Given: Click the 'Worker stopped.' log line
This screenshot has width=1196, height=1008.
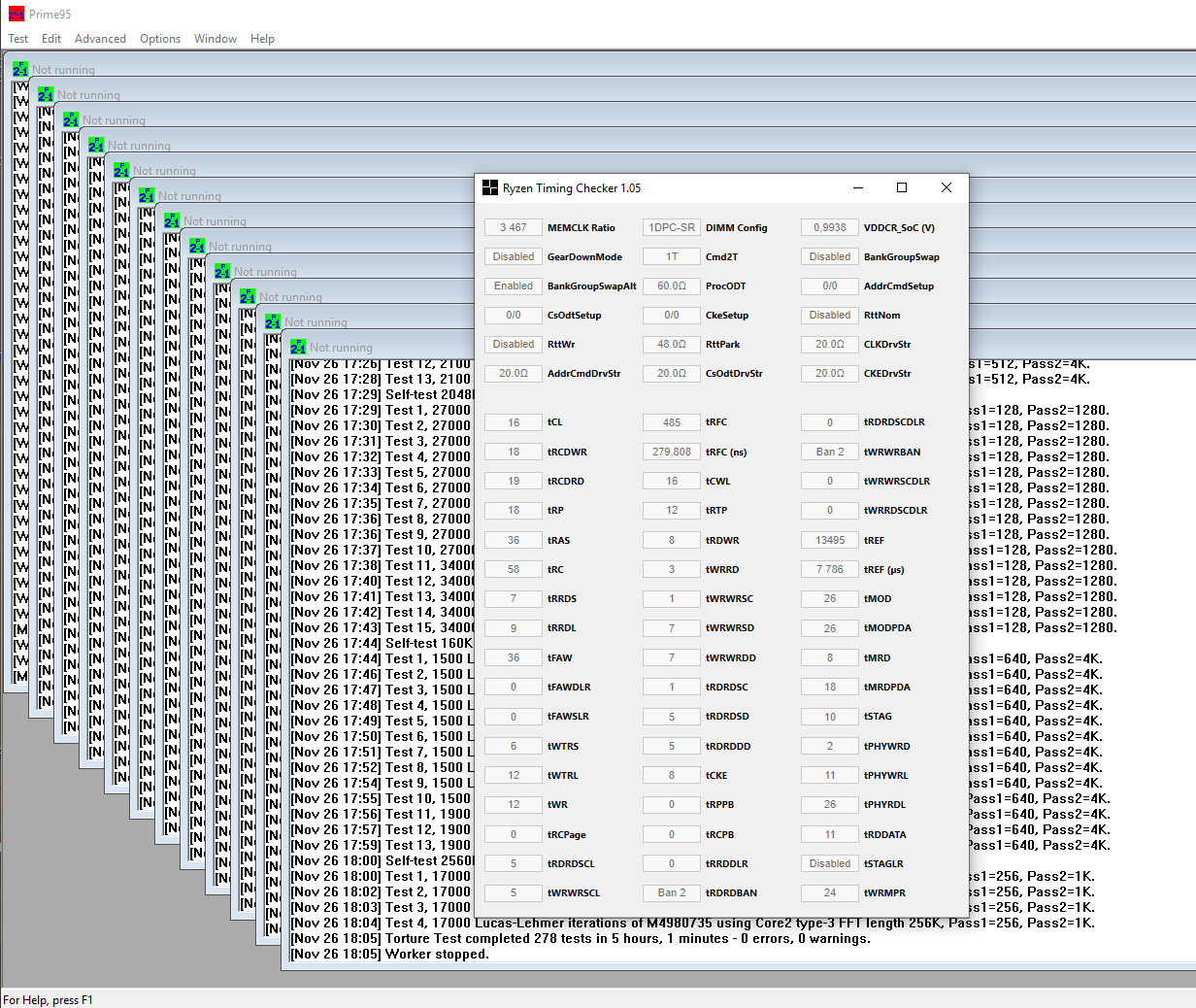Looking at the screenshot, I should tap(390, 954).
